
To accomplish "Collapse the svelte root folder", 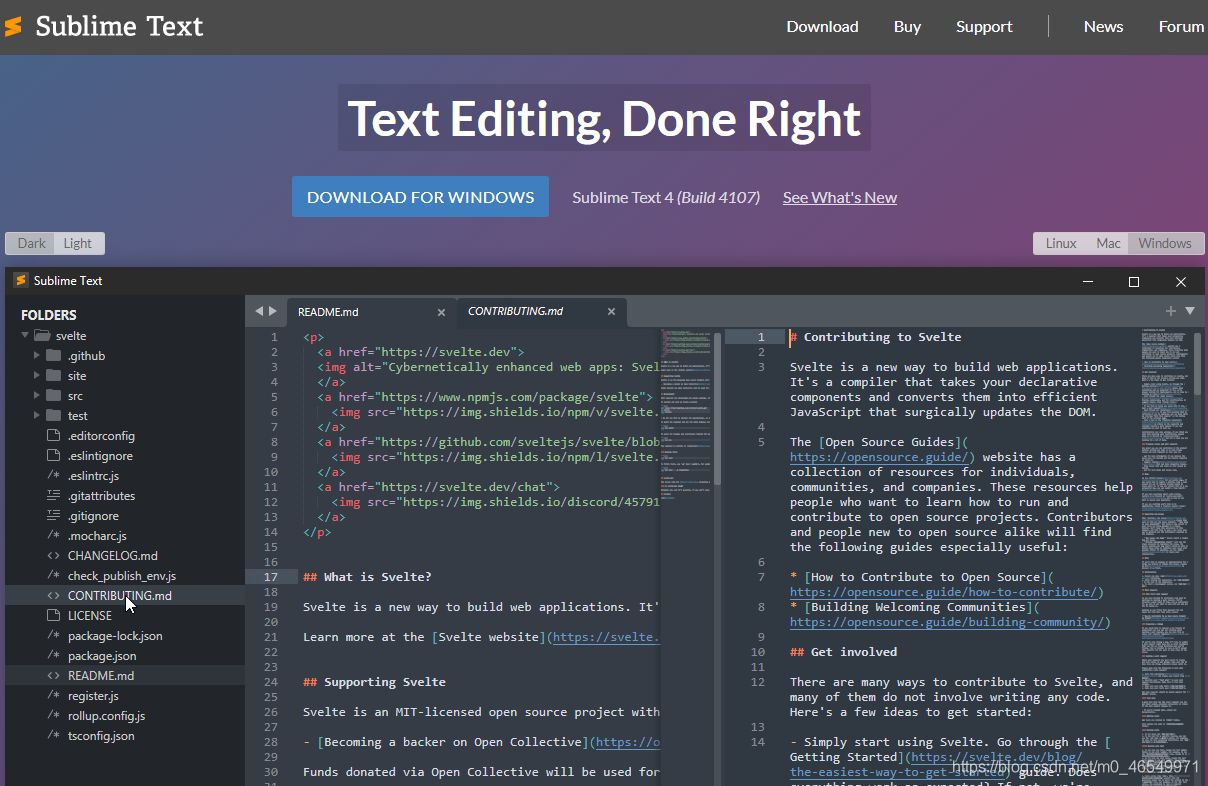I will coord(25,336).
